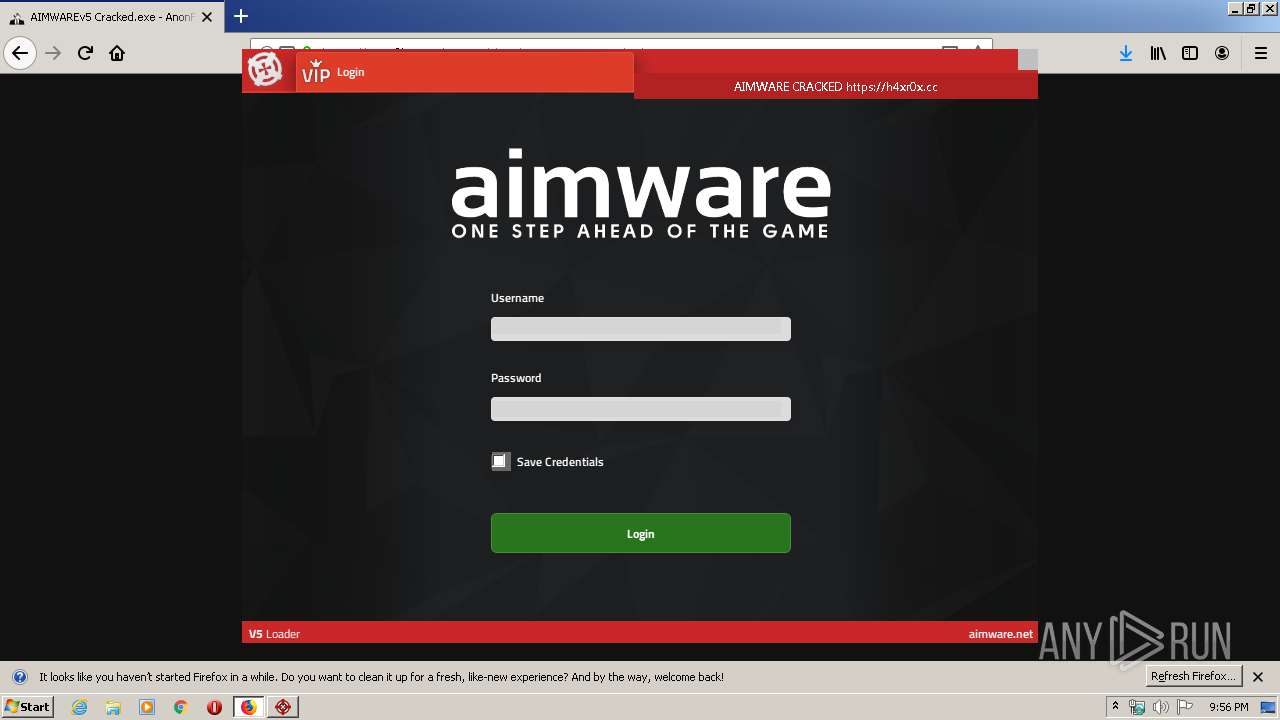
Task: Toggle the Firefox sidebar icon
Action: 1190,53
